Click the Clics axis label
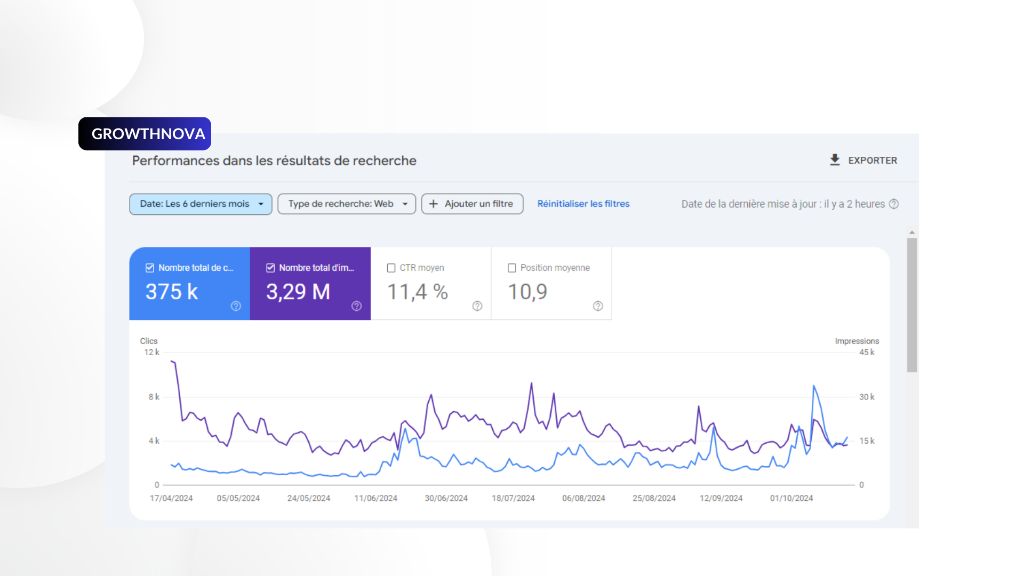 [x=149, y=341]
